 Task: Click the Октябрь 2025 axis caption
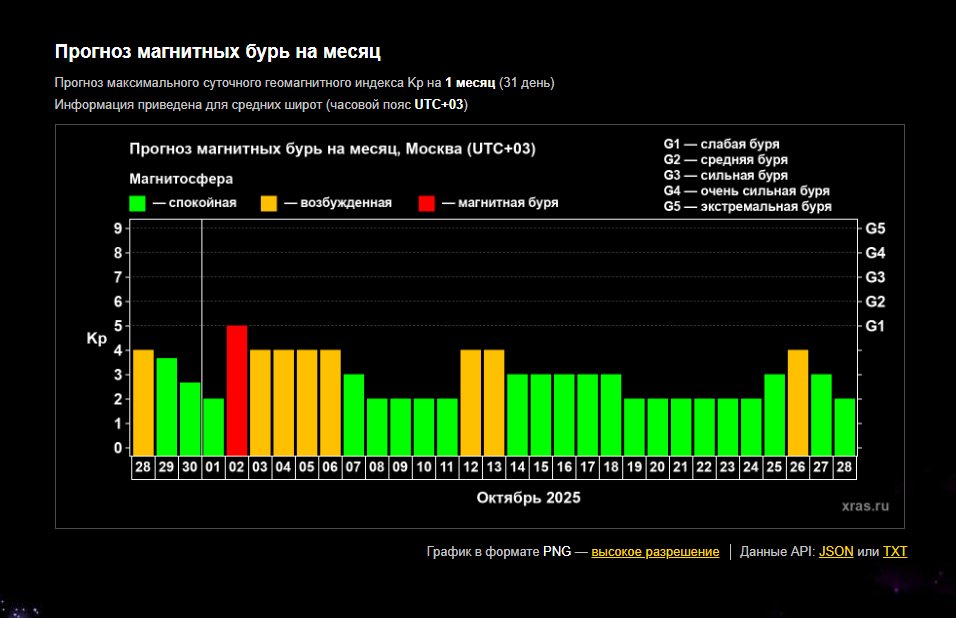(528, 498)
